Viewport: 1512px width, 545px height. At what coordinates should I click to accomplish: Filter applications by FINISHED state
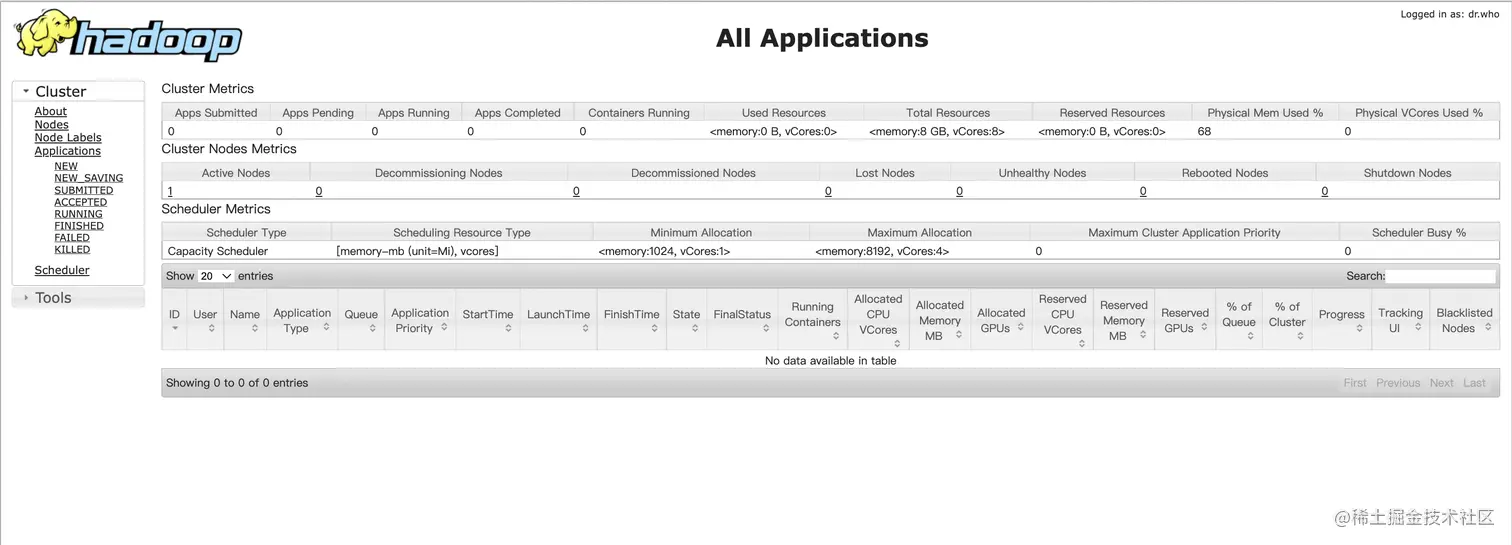79,226
